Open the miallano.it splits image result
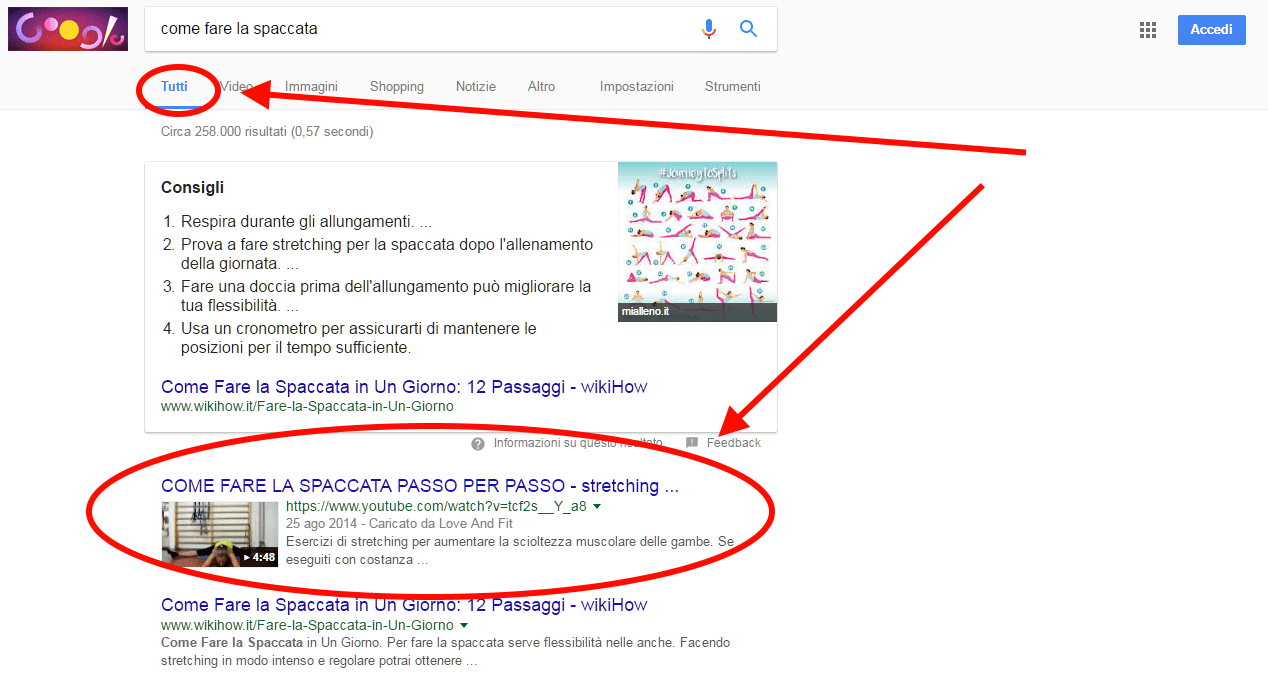The height and width of the screenshot is (677, 1268). coord(697,240)
